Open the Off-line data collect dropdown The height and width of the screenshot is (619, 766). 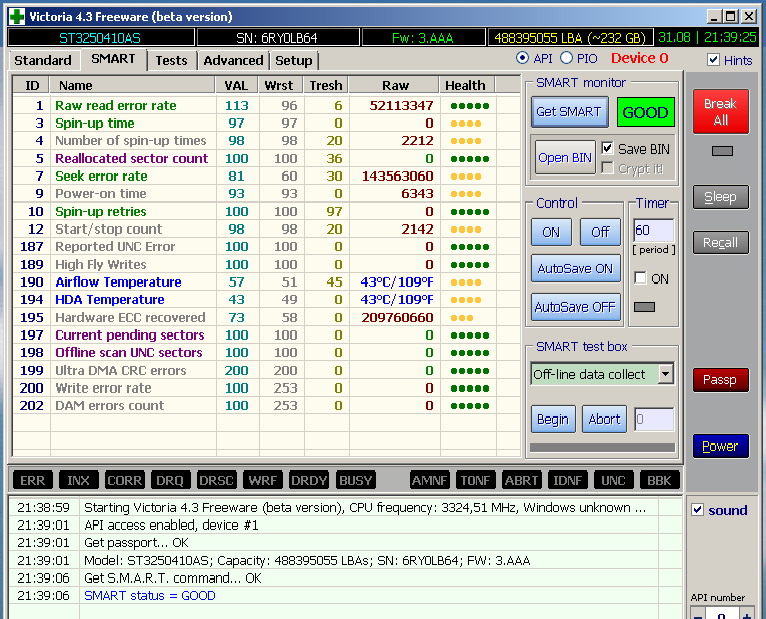(665, 374)
